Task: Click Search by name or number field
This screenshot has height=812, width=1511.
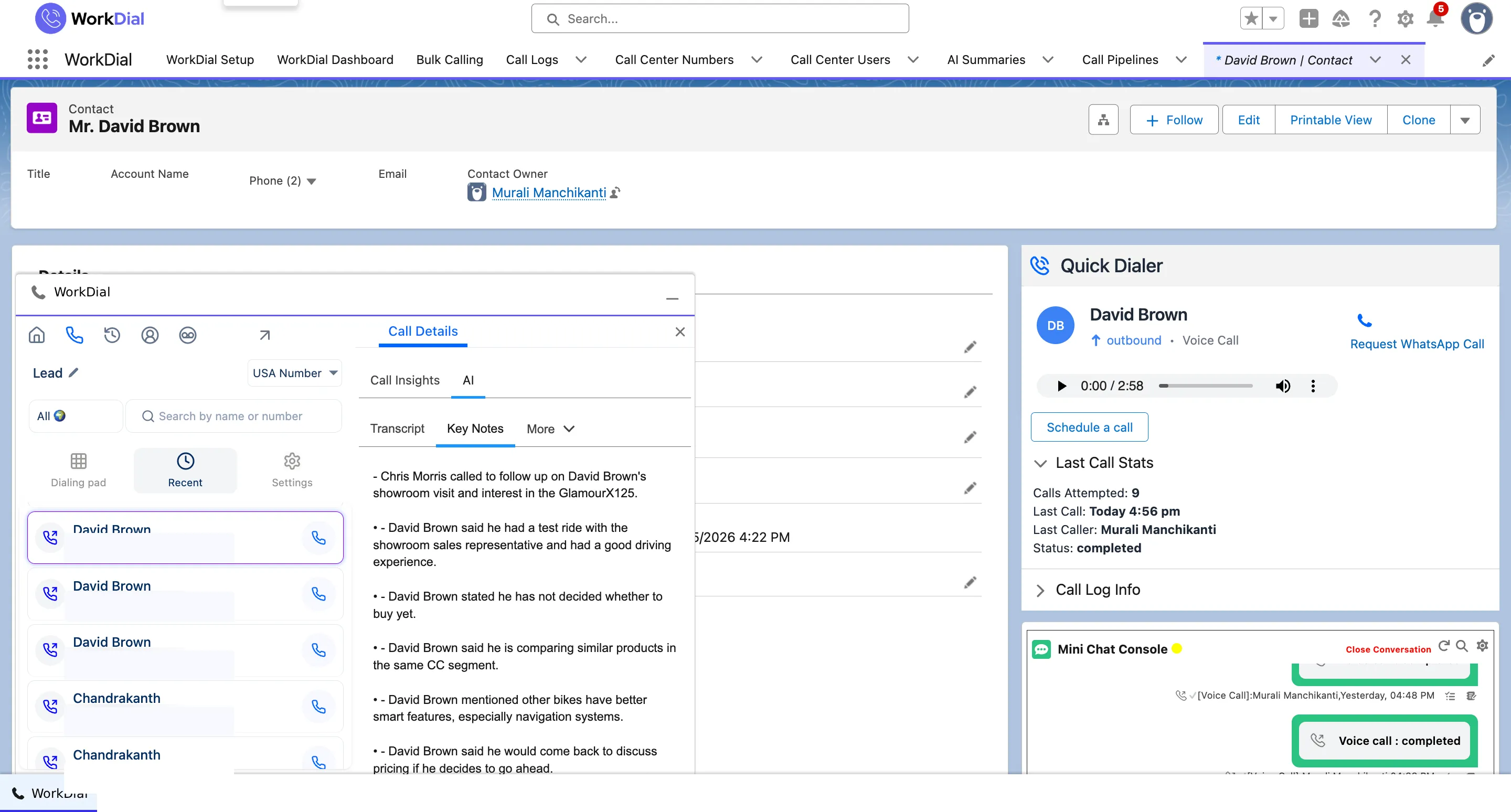Action: (233, 416)
